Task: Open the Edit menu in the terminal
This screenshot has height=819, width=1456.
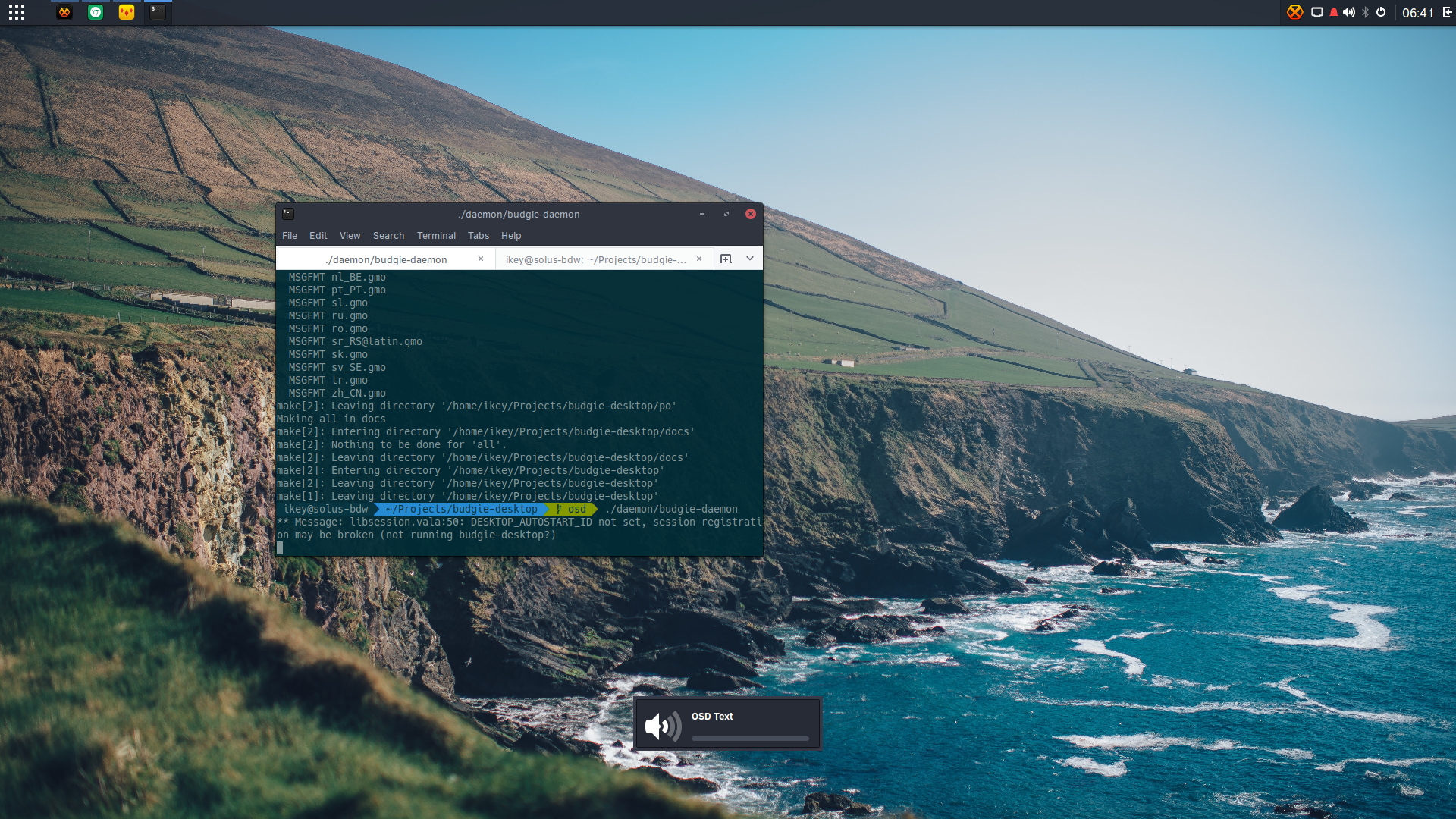Action: pyautogui.click(x=318, y=236)
